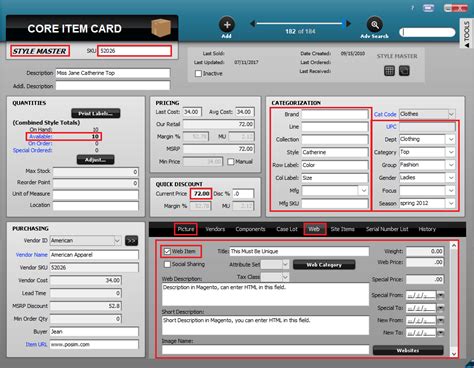Open the Special From calendar picker
Image resolution: width=474 pixels, height=368 pixels.
pos(441,295)
